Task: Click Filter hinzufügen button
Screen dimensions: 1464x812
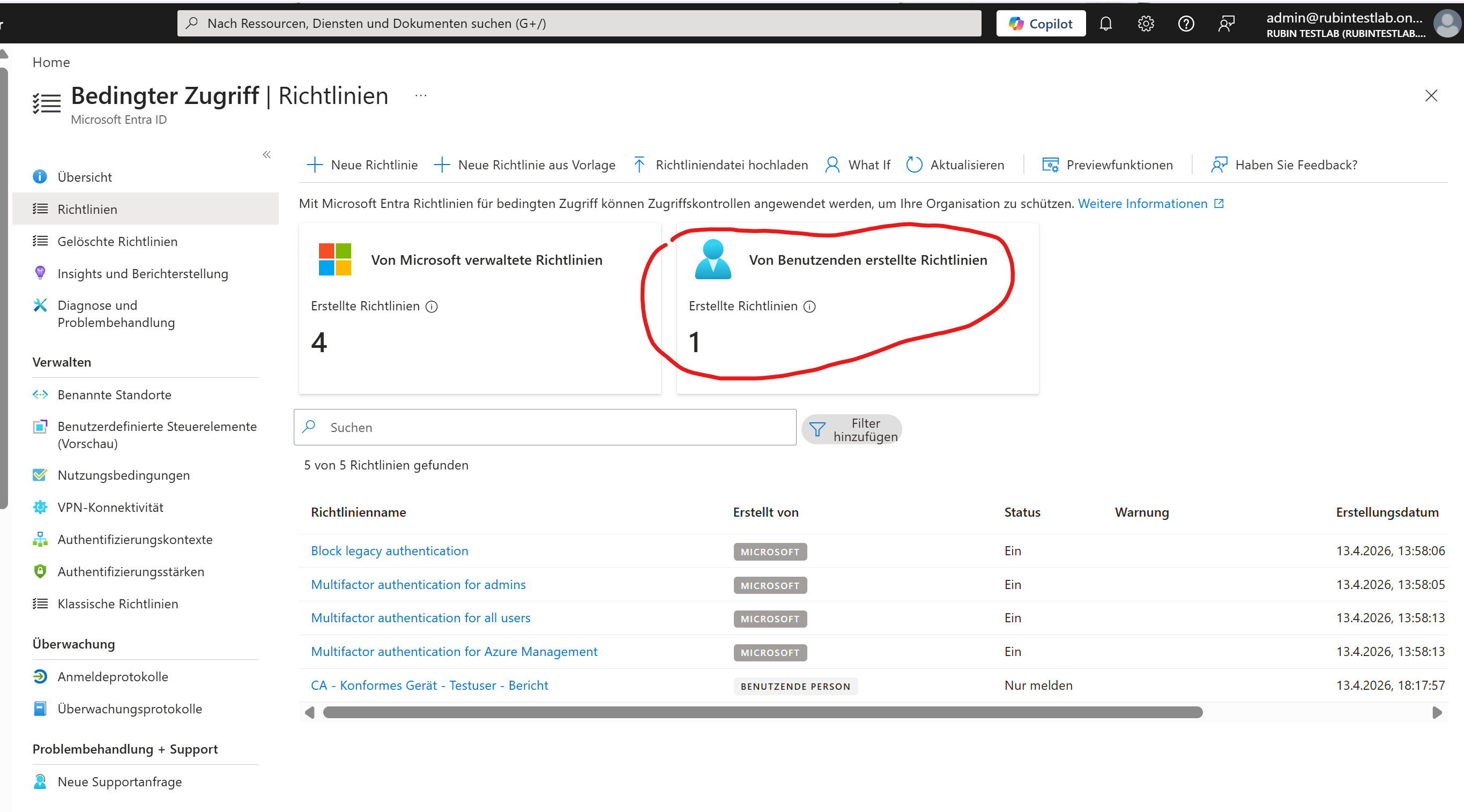Action: (851, 429)
